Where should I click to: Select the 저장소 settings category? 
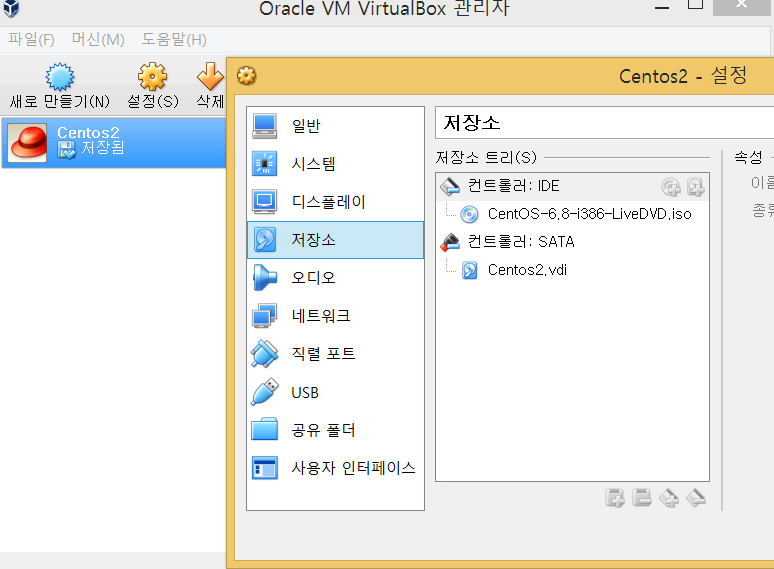tap(335, 240)
